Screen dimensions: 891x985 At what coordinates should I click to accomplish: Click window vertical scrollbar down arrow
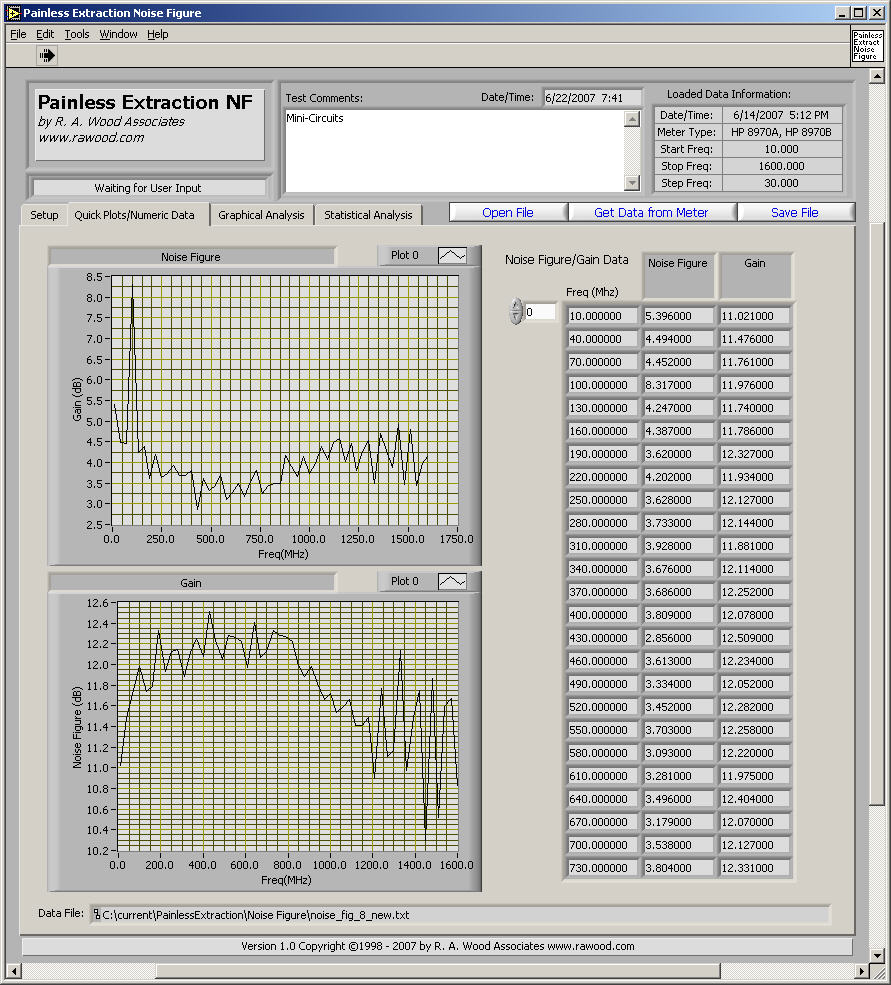coord(877,955)
